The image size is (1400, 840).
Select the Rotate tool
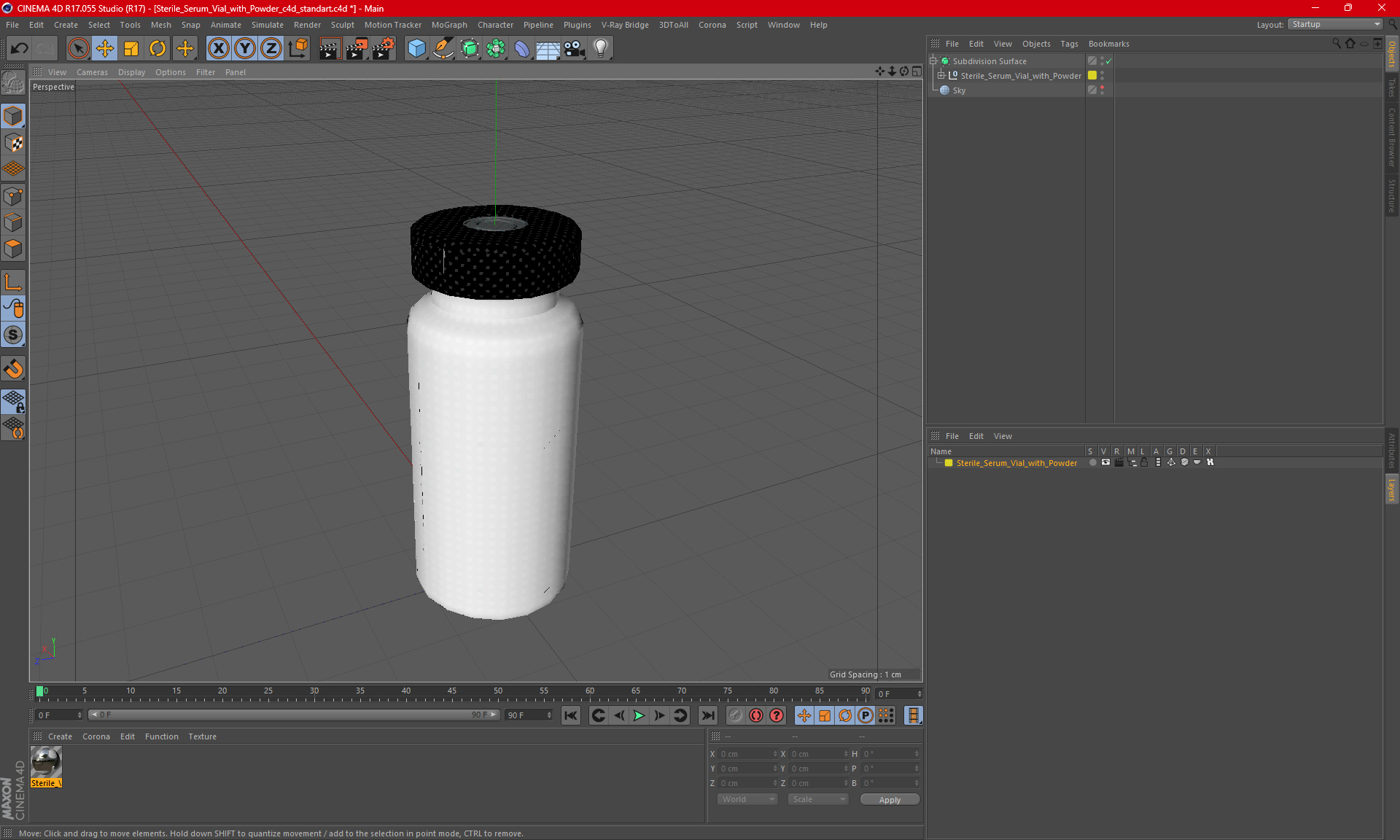157,49
